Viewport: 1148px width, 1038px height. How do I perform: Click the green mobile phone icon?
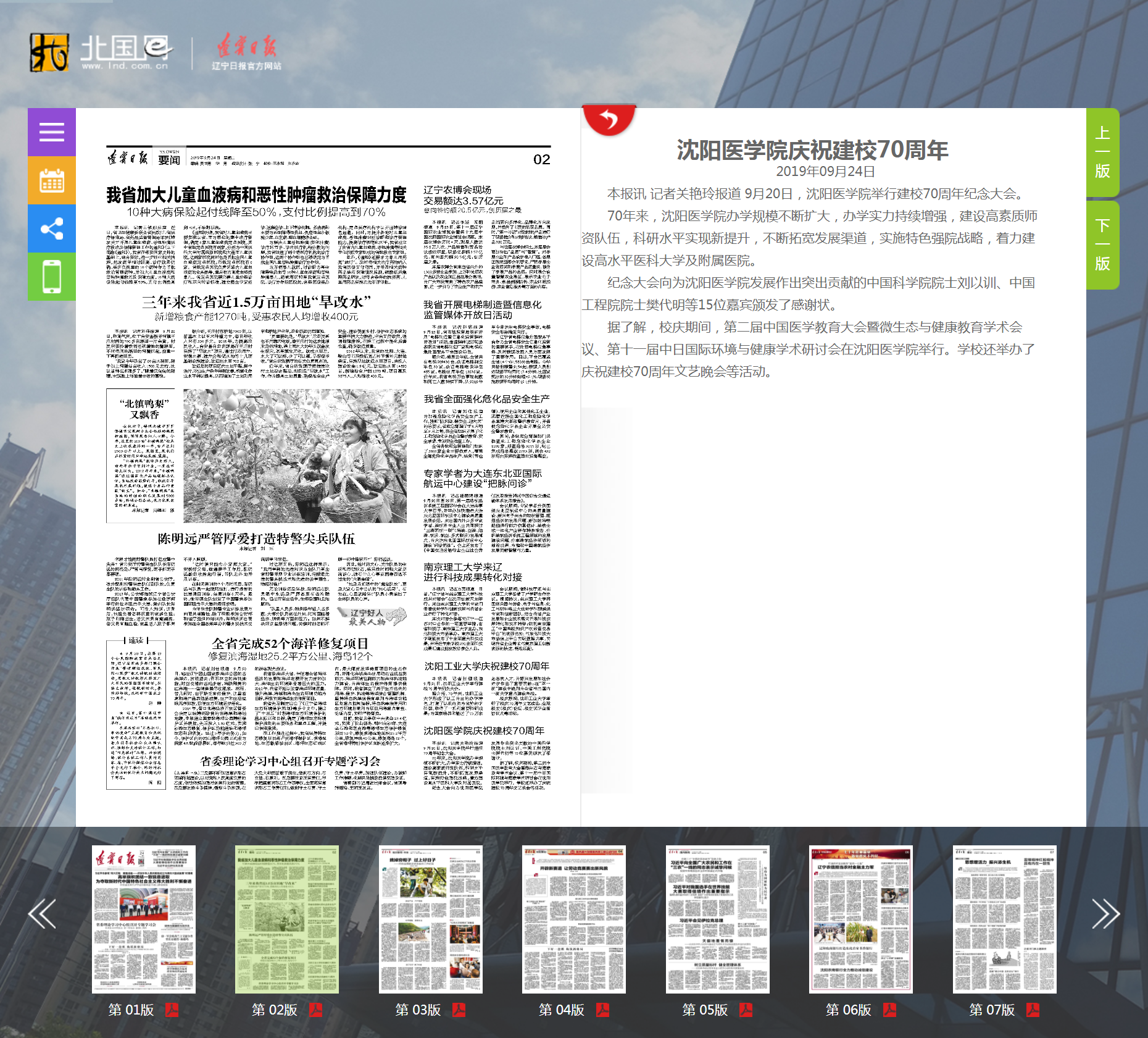[52, 277]
